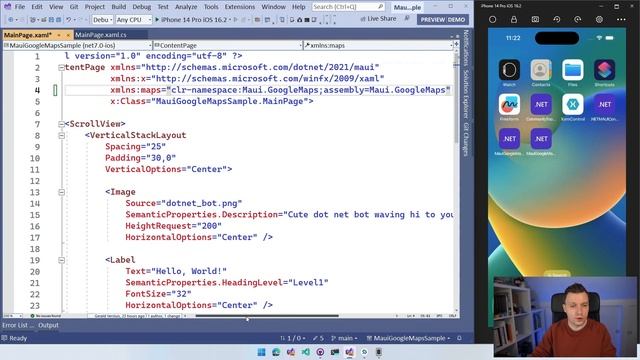This screenshot has width=640, height=360.
Task: Collapse the ContentPage element on line 2
Action: tap(61, 68)
